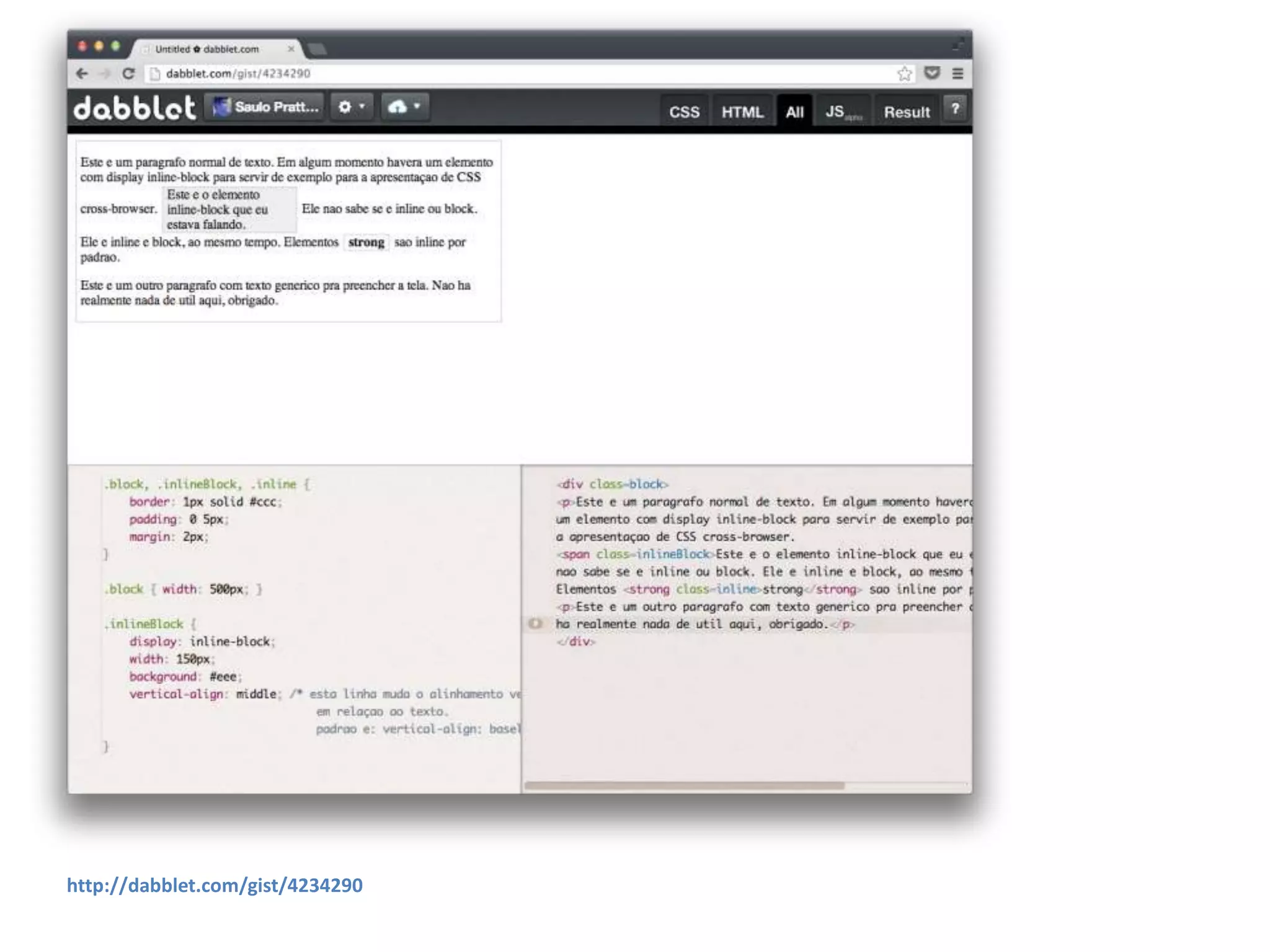Image resolution: width=1270 pixels, height=952 pixels.
Task: Open dabblet help question mark
Action: [955, 109]
